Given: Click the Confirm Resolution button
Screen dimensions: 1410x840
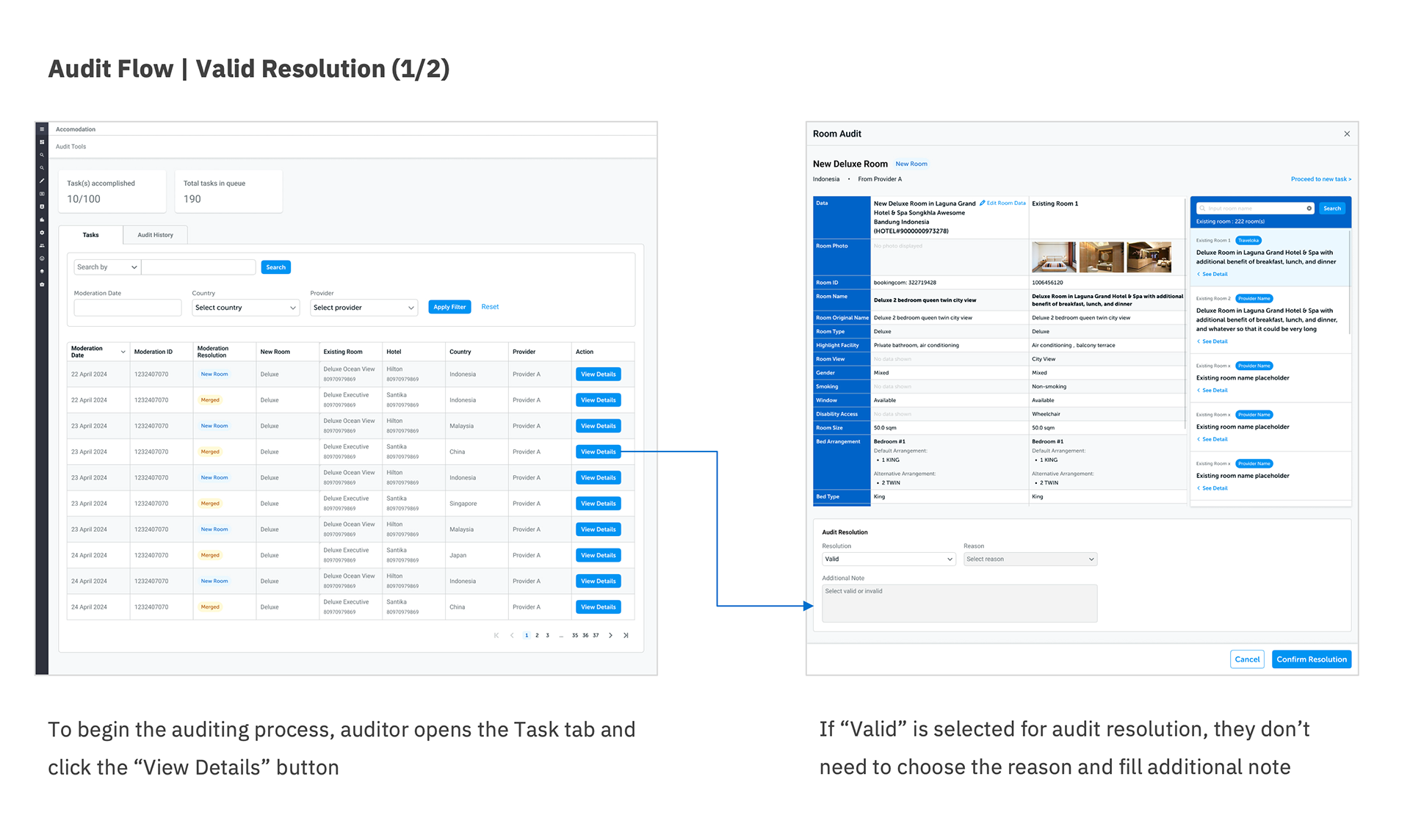Looking at the screenshot, I should point(1311,659).
